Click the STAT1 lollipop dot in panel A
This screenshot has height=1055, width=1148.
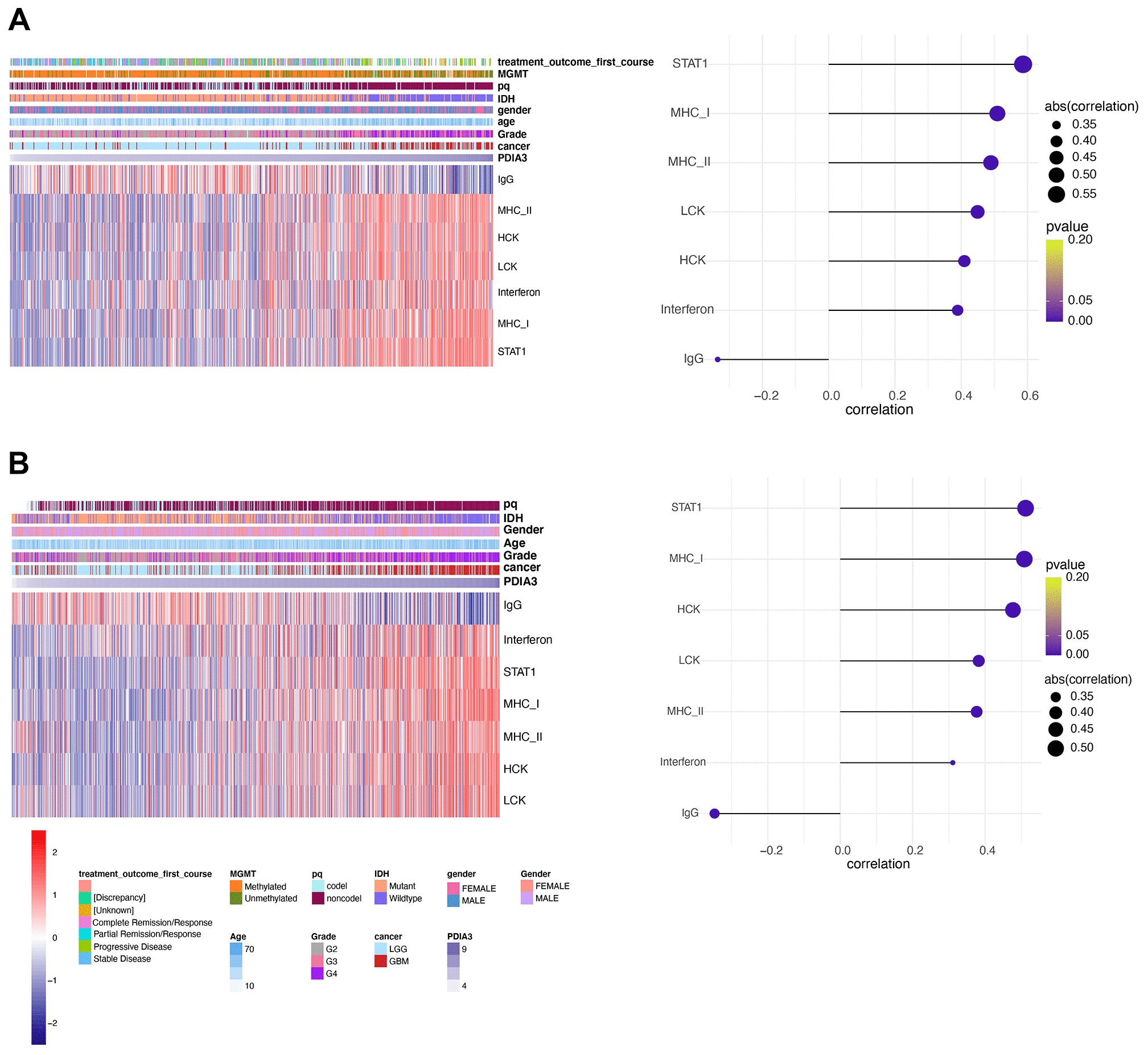[x=1023, y=64]
